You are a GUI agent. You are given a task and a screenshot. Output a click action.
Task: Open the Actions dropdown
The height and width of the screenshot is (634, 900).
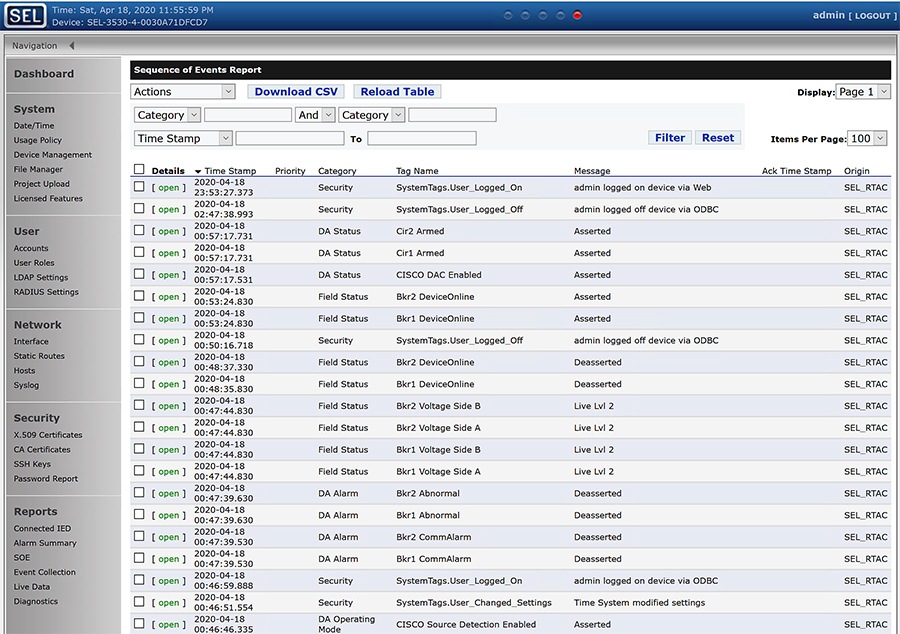[183, 92]
